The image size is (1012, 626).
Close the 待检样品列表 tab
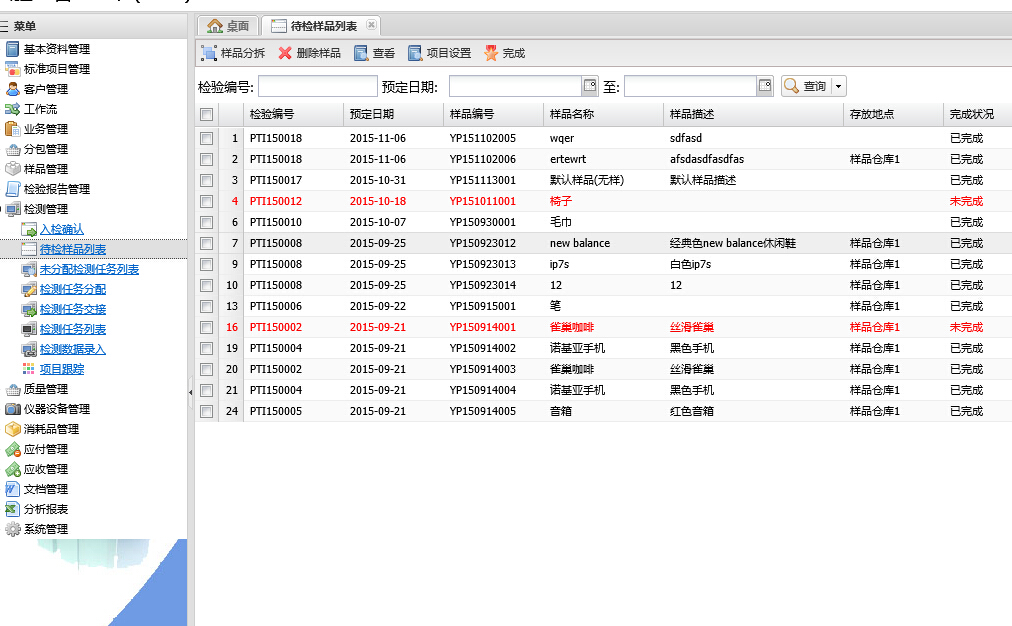click(372, 25)
